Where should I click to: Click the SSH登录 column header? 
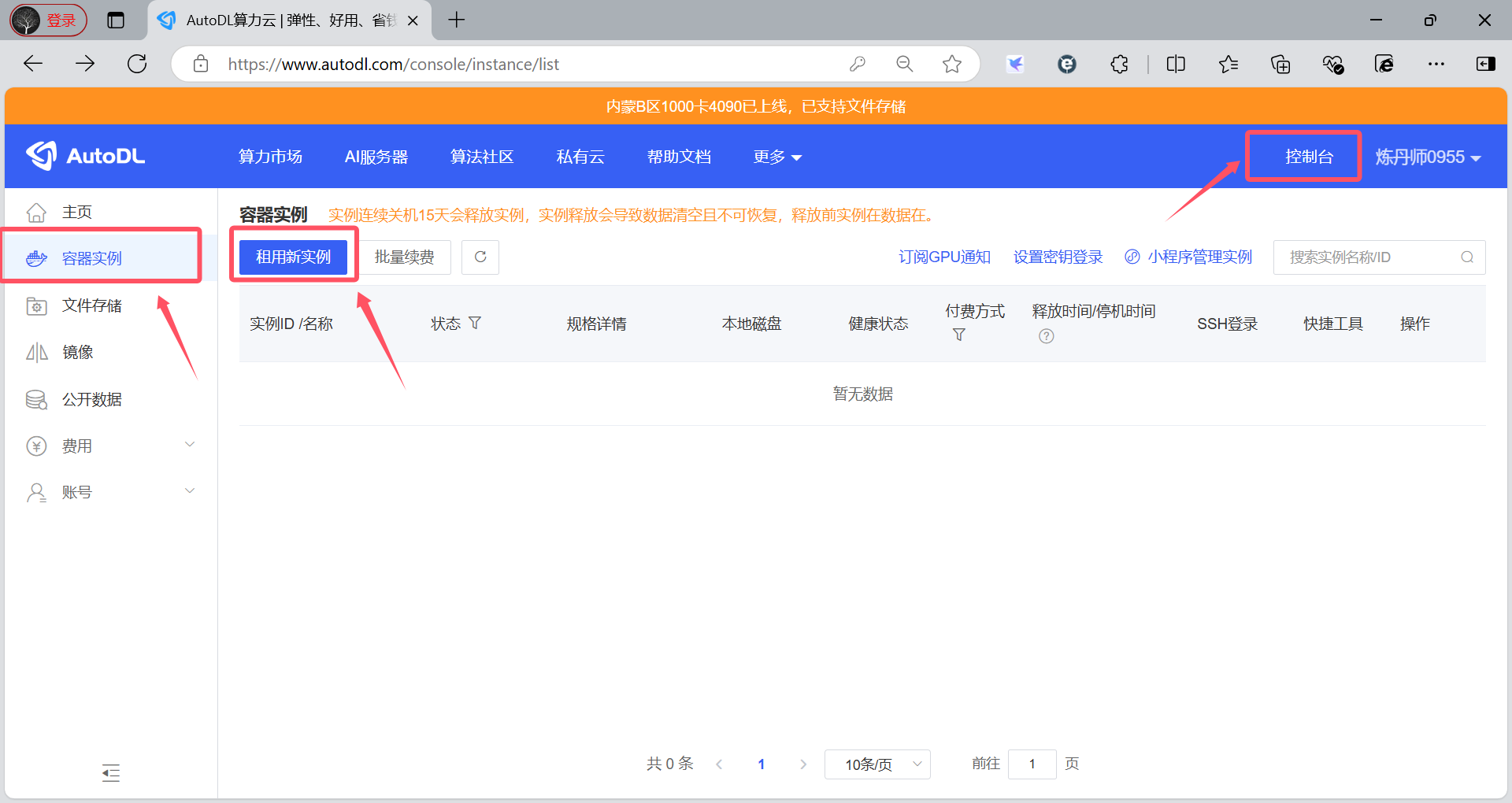1227,324
